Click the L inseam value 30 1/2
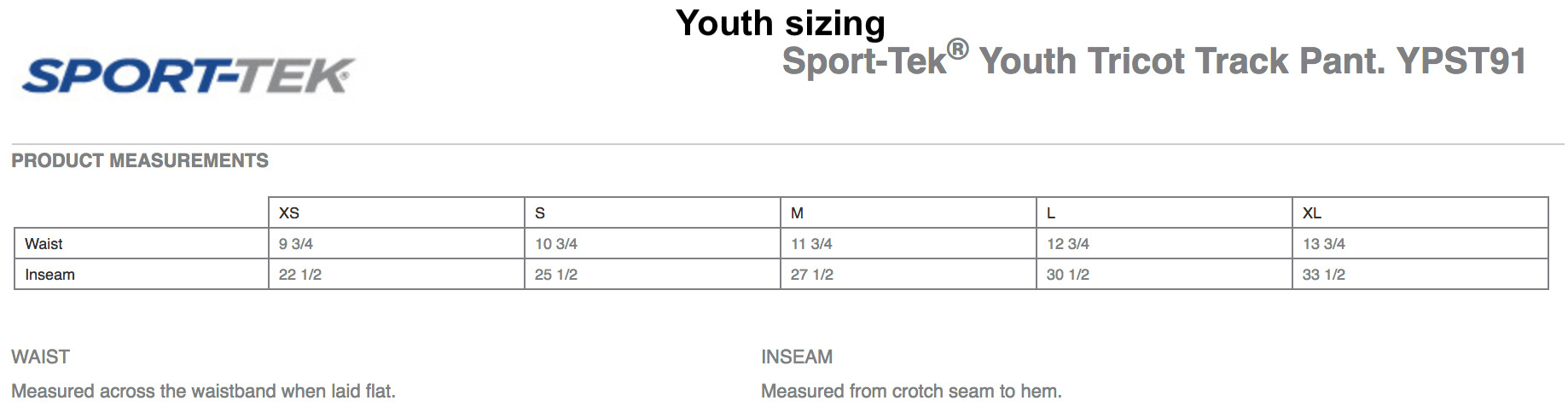Screen dimensions: 1568x418 [x=1068, y=275]
